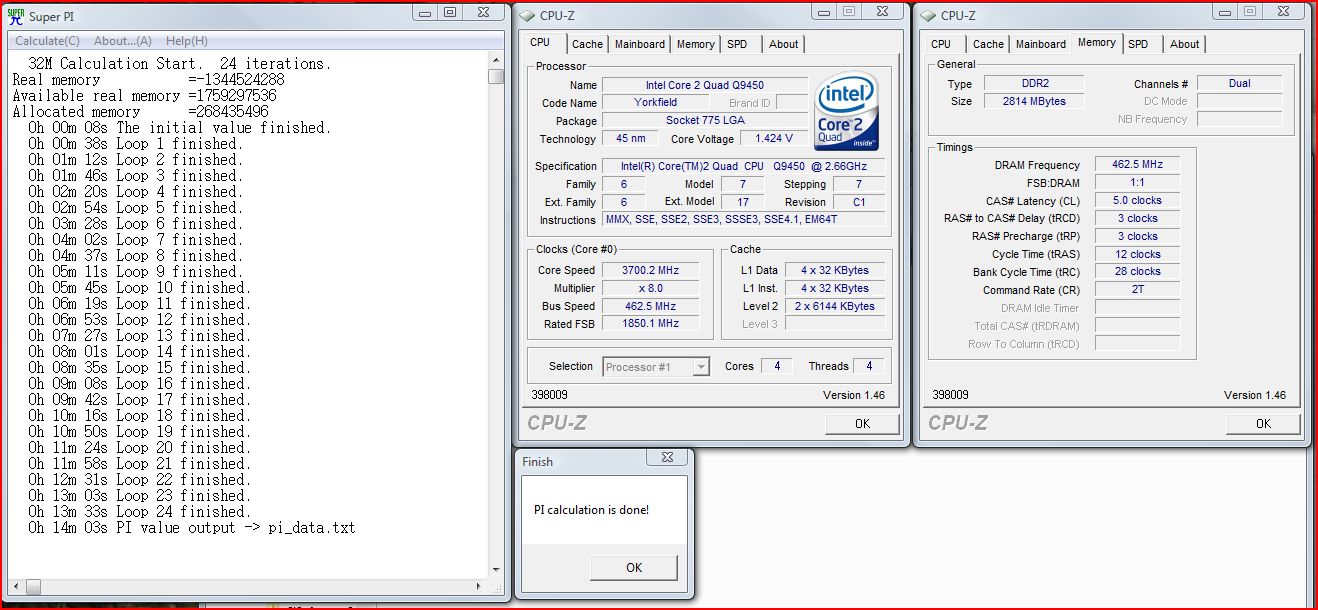Click the Loop 24 finished line in Super PI

[138, 511]
